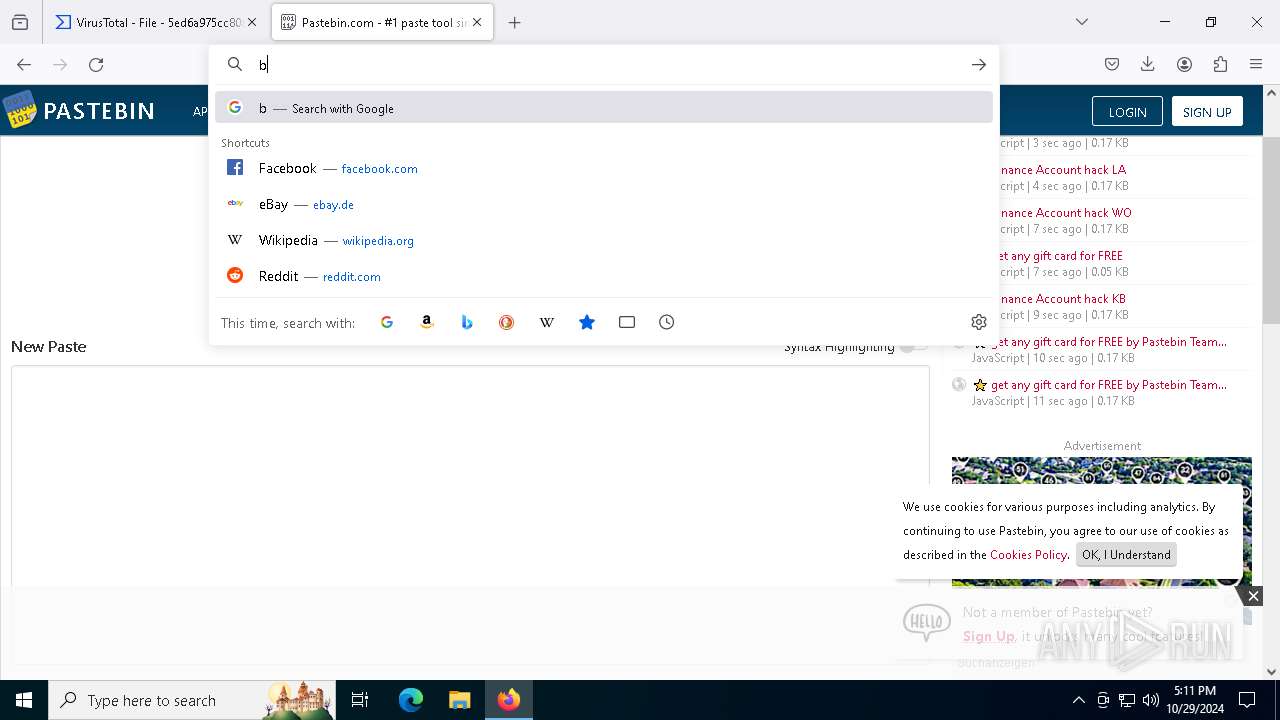Image resolution: width=1280 pixels, height=720 pixels.
Task: Open 'get any gift card for FREE' paste
Action: pos(1059,255)
